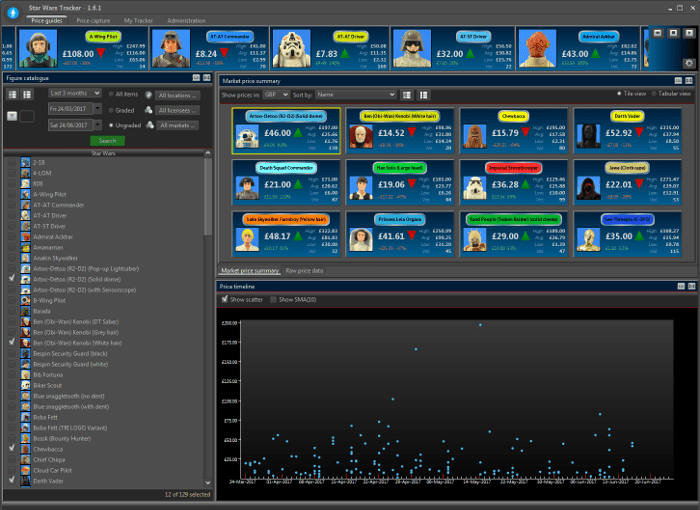Screen dimensions: 700x510
Task: Click the ticker play forward button
Action: tap(689, 33)
